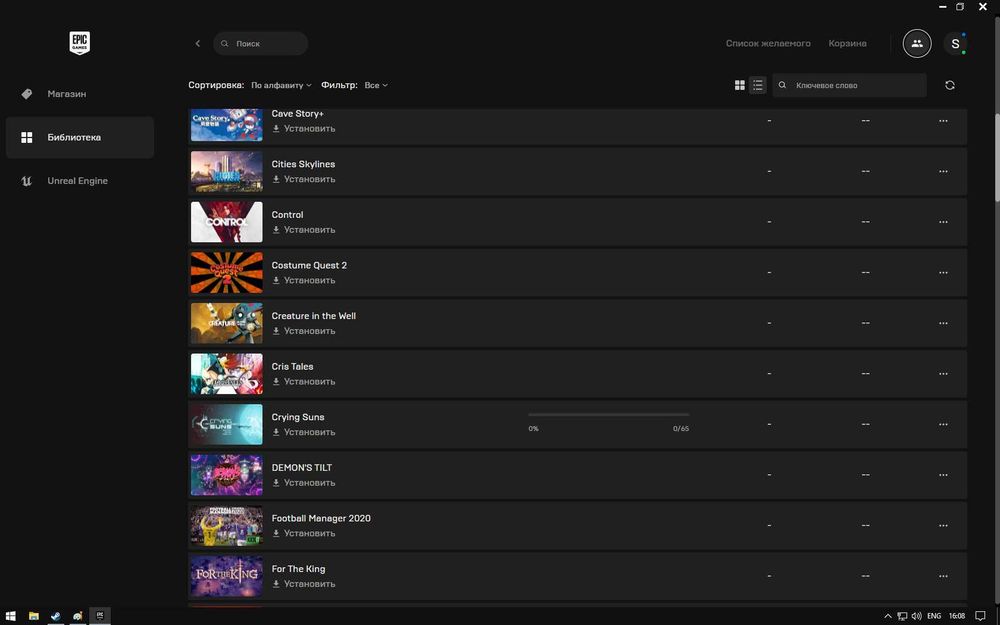Install Crying Suns via Установить
The width and height of the screenshot is (1000, 625).
pyautogui.click(x=304, y=432)
